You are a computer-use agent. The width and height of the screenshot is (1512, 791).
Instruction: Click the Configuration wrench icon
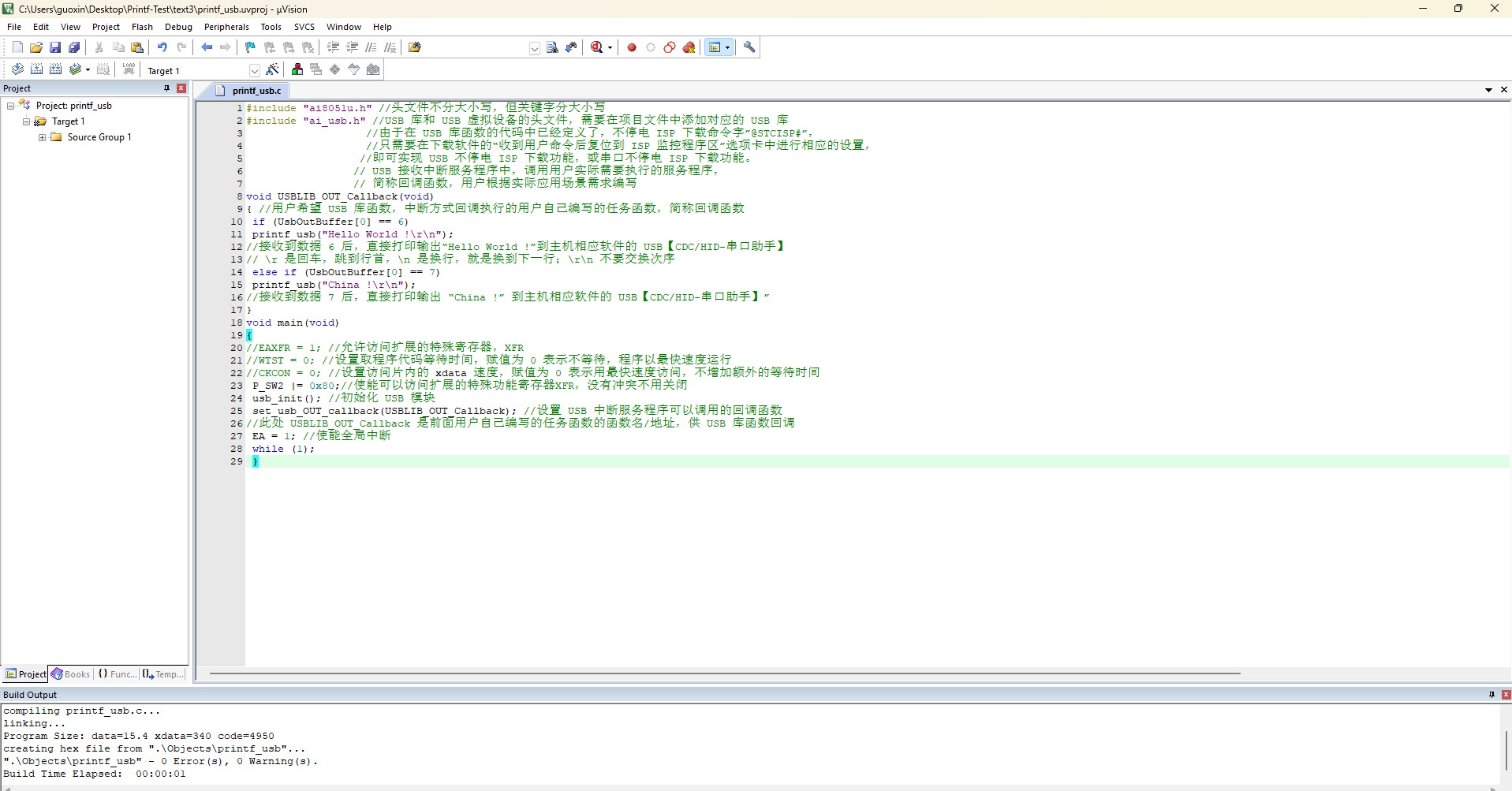[749, 47]
